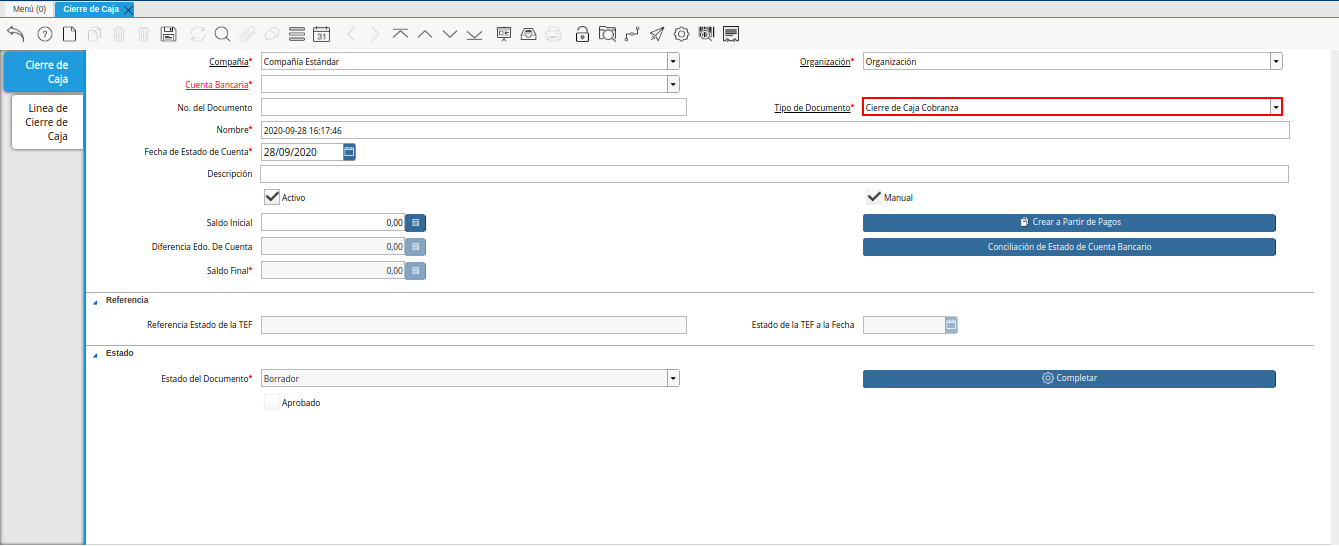Collapse the Referencia section

coord(96,301)
